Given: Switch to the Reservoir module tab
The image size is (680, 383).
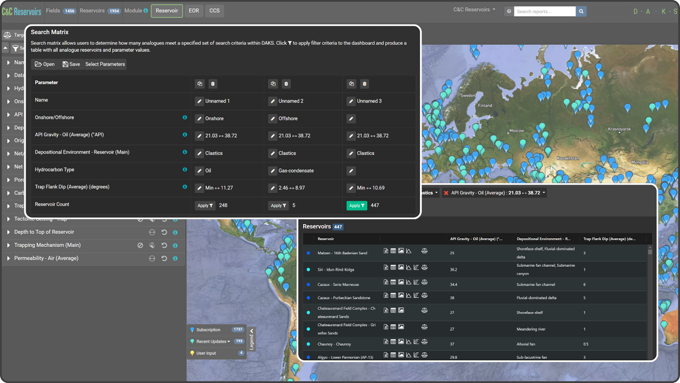Looking at the screenshot, I should point(167,11).
